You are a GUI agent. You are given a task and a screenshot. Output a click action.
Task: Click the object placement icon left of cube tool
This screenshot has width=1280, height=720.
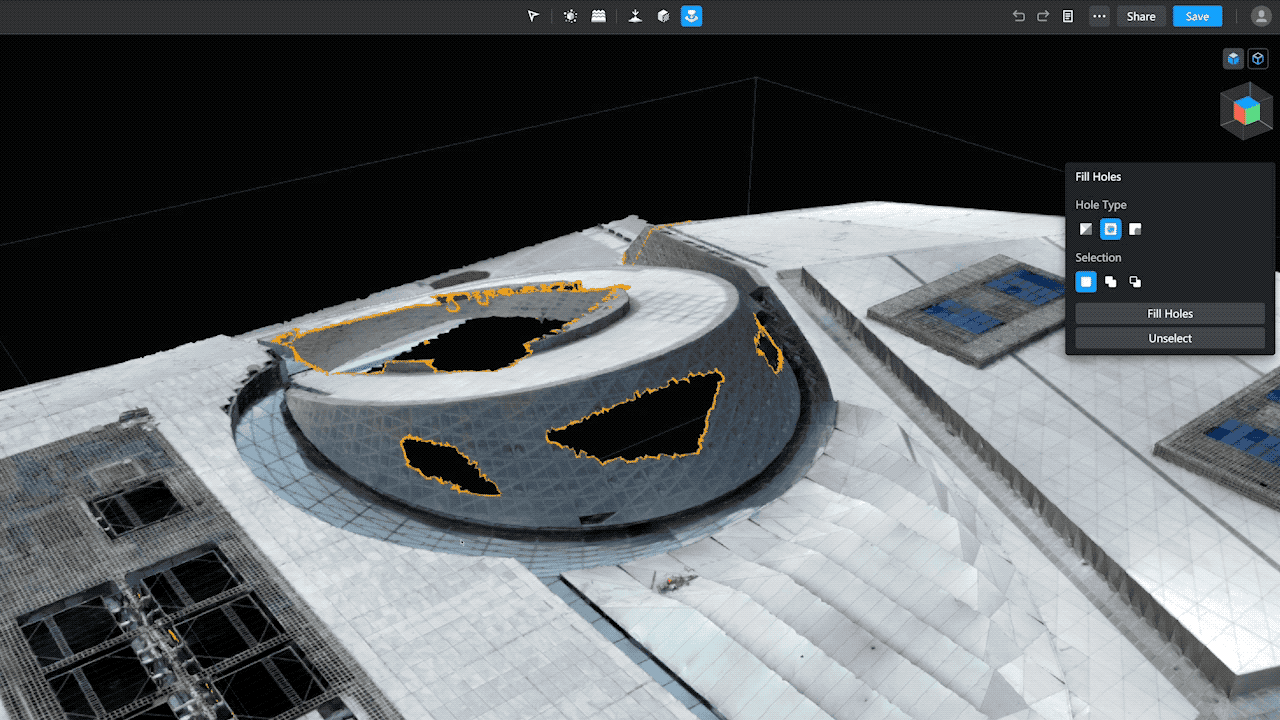click(x=635, y=16)
